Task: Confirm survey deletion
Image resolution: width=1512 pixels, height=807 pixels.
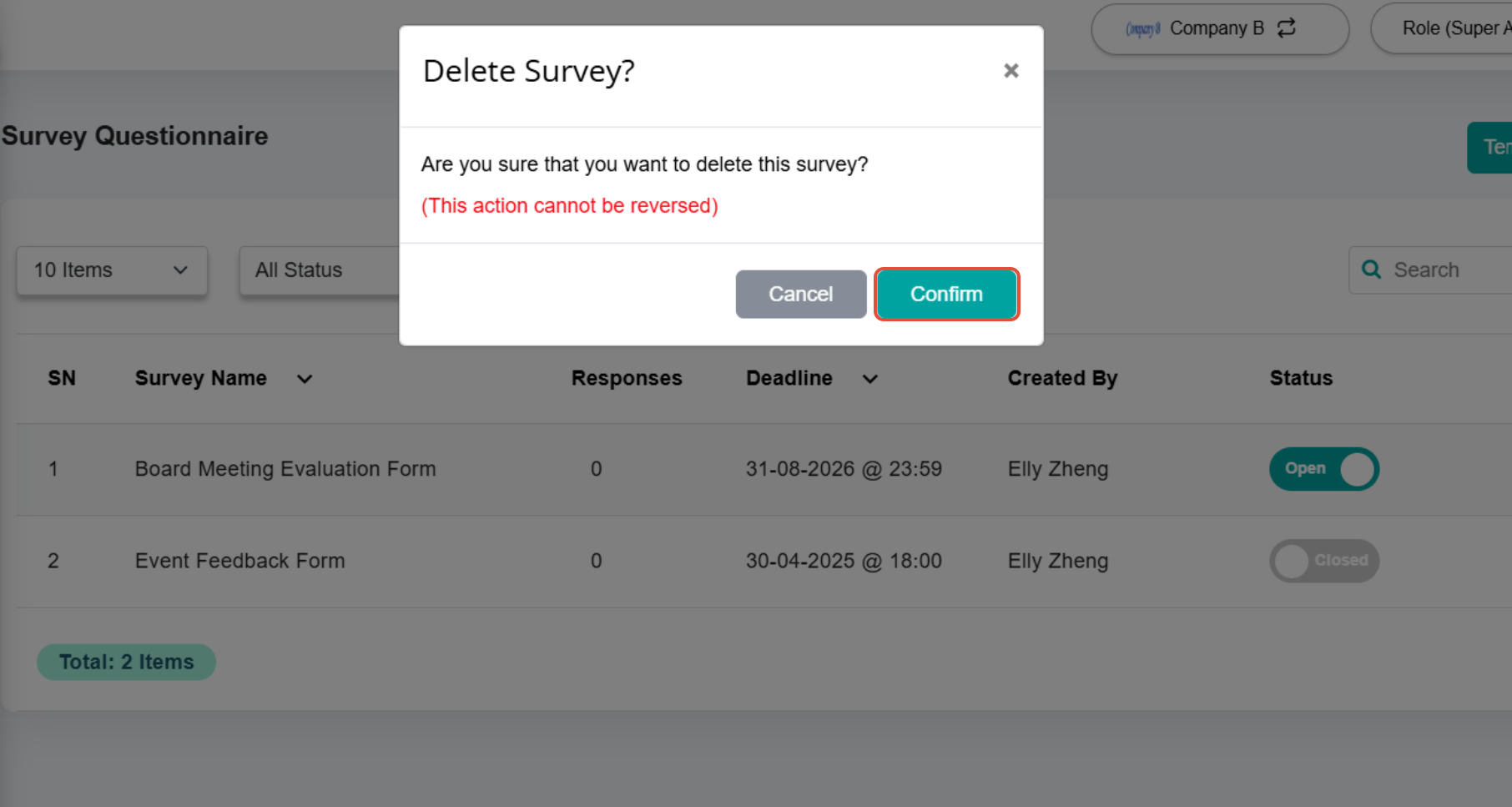Action: pyautogui.click(x=946, y=294)
